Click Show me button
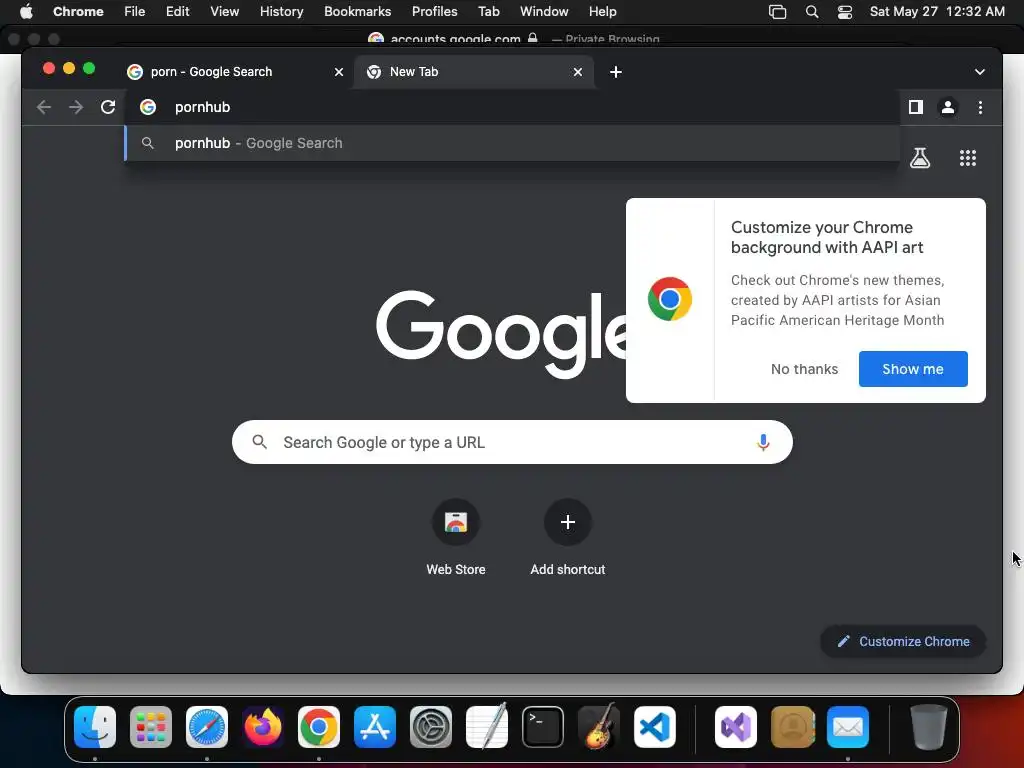 (x=912, y=369)
